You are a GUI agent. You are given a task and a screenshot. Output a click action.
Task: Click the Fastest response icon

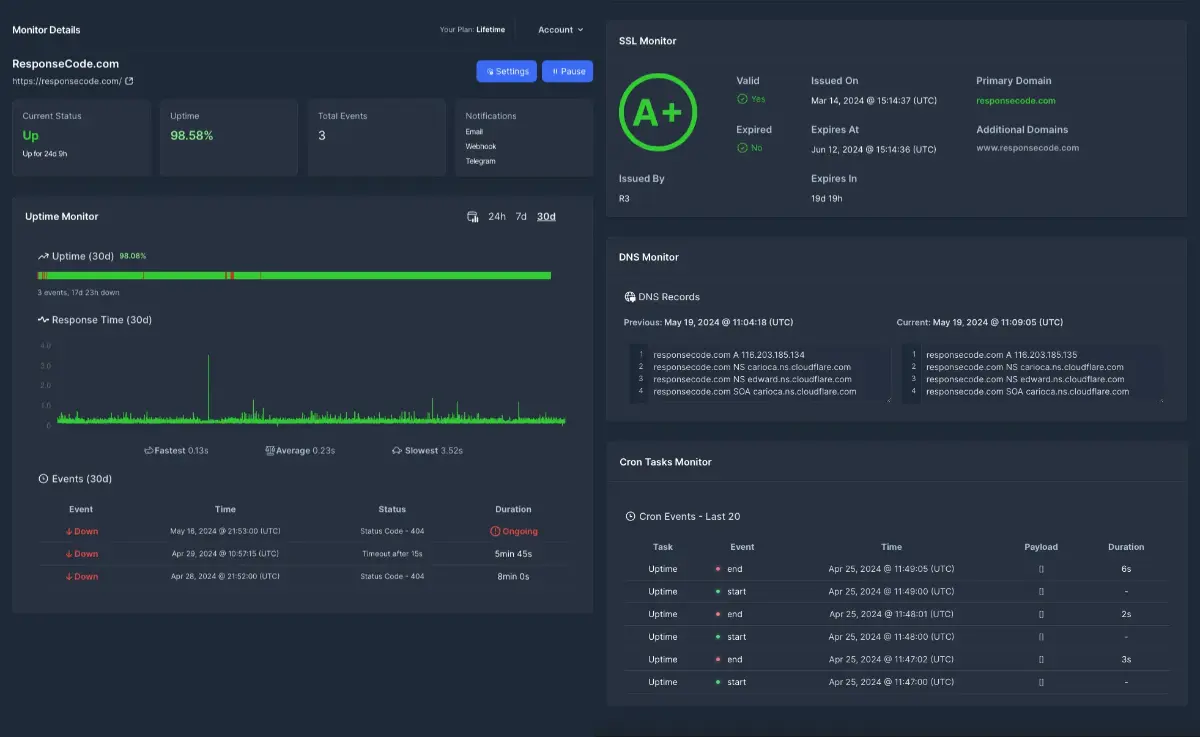149,451
